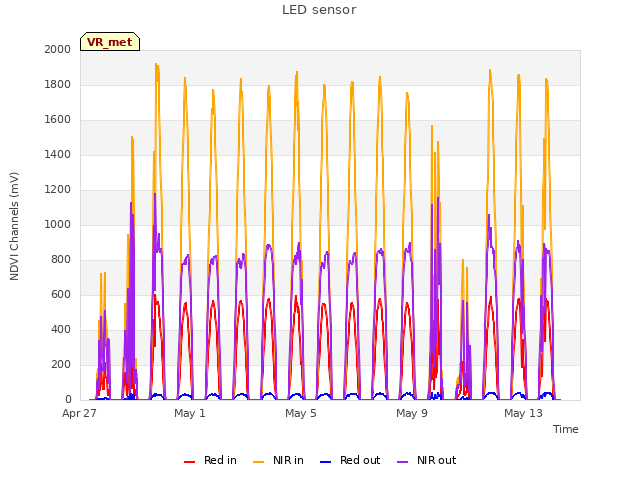The image size is (640, 480).
Task: Click the VR_met label badge
Action: [110, 42]
